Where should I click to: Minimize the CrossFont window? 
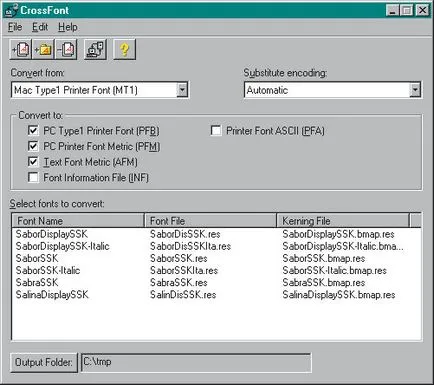tap(393, 10)
